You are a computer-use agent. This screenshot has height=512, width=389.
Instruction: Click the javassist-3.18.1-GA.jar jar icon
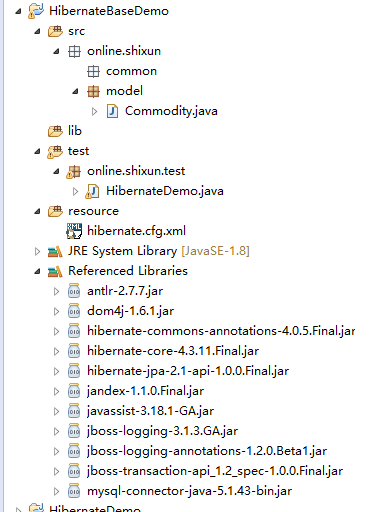pyautogui.click(x=74, y=411)
